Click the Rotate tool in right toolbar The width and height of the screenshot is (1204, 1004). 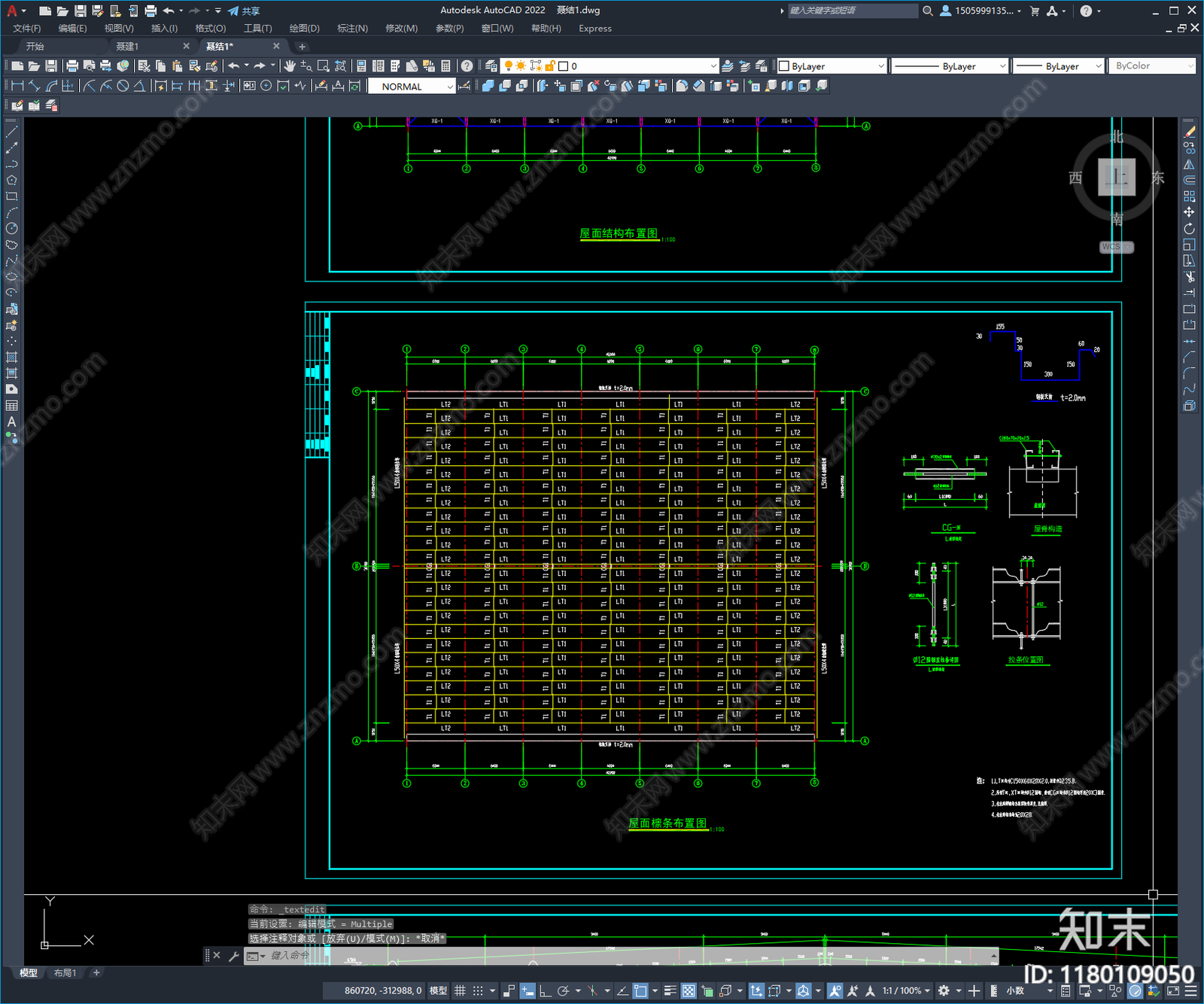1189,228
